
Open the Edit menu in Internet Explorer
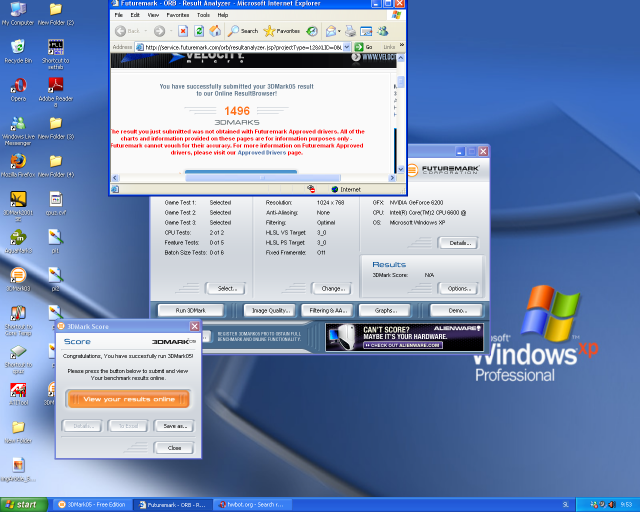(135, 15)
